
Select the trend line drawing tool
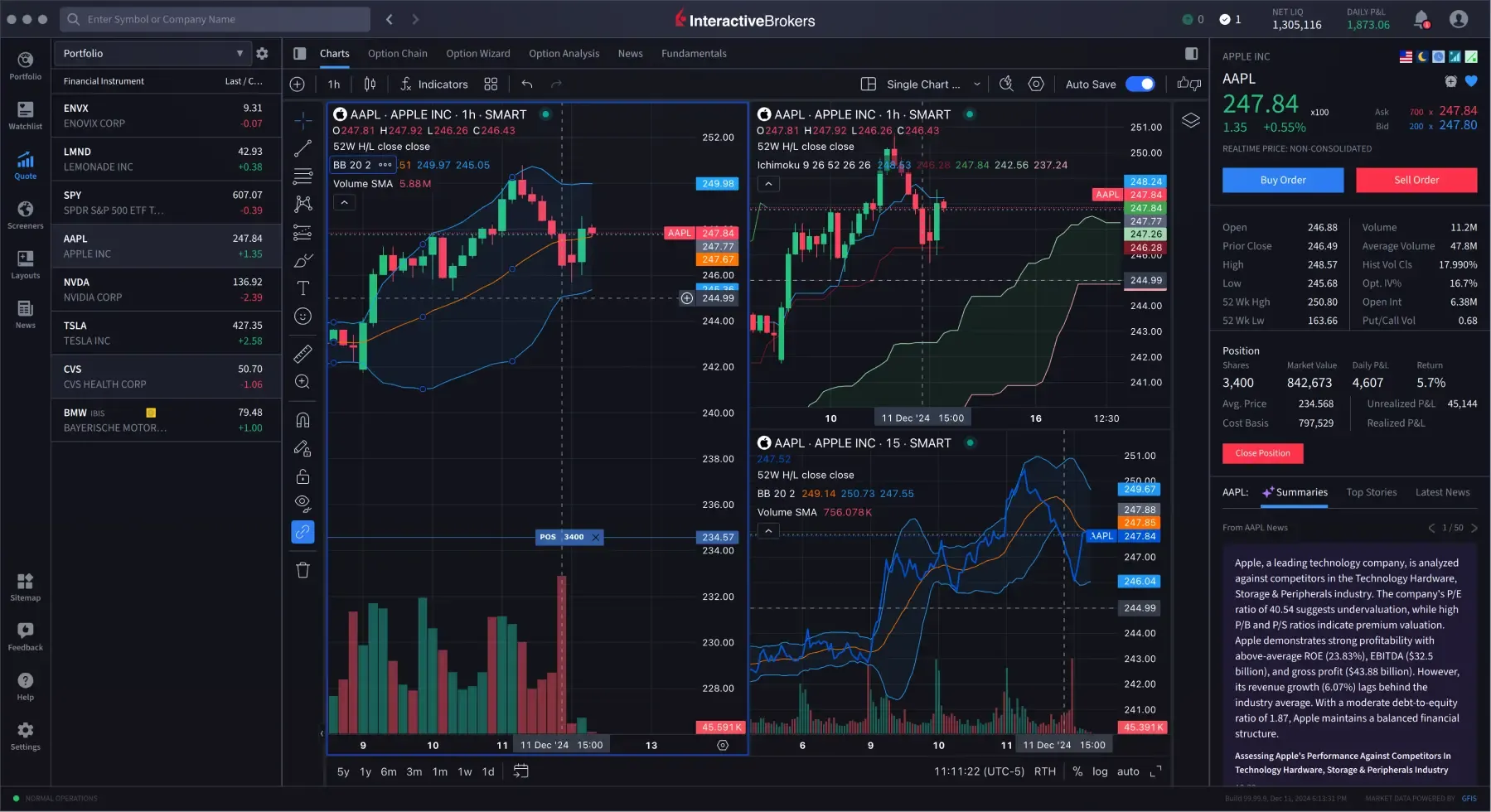point(302,148)
